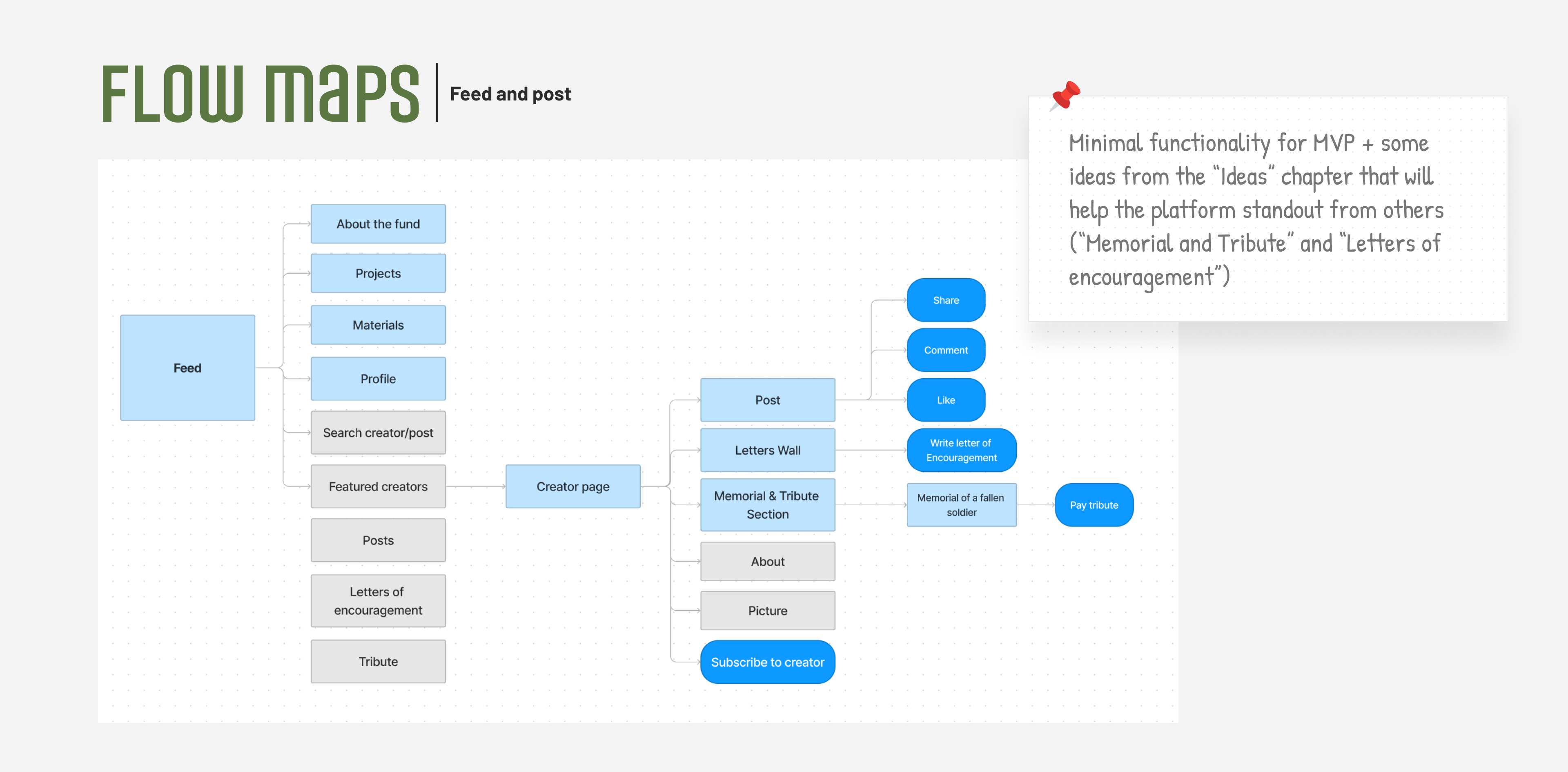This screenshot has width=1568, height=772.
Task: Click Memorial of a fallen soldier
Action: tap(961, 505)
